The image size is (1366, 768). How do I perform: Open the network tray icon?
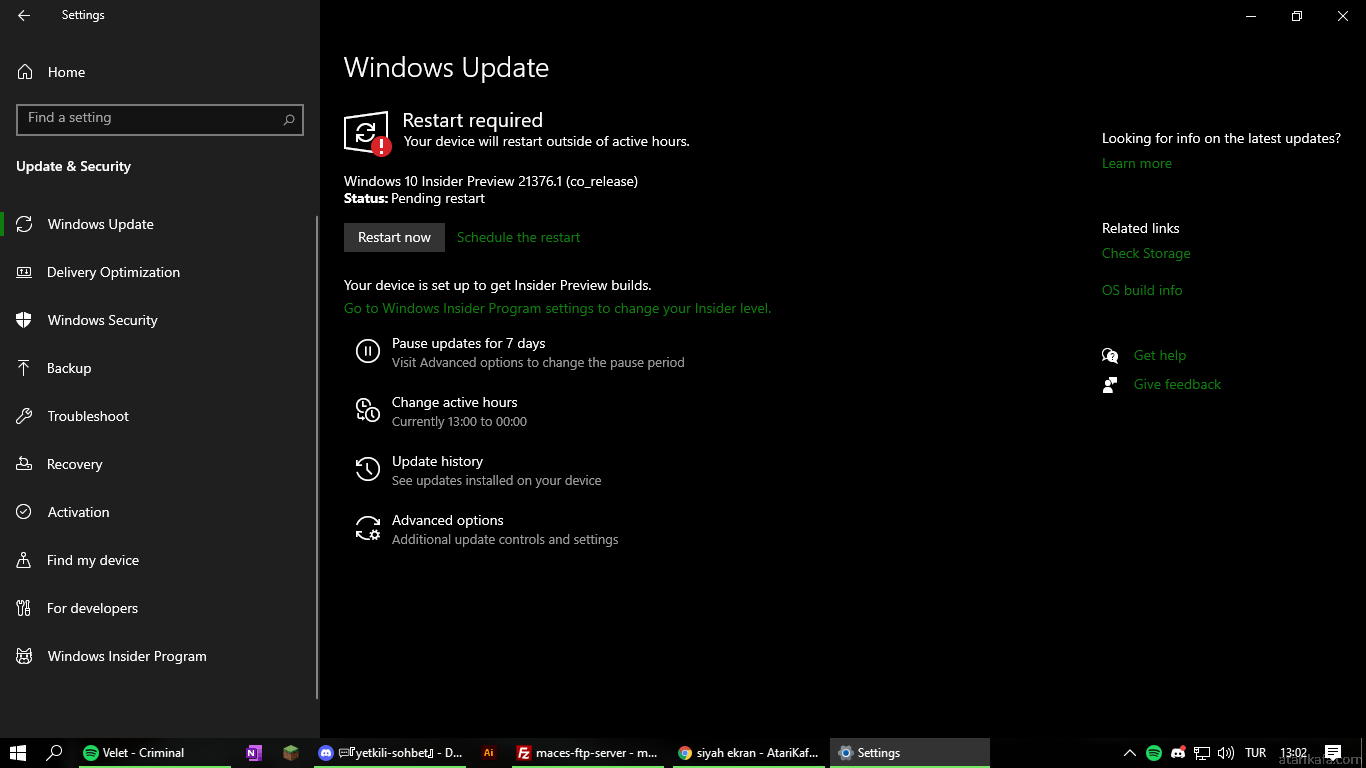pyautogui.click(x=1202, y=753)
